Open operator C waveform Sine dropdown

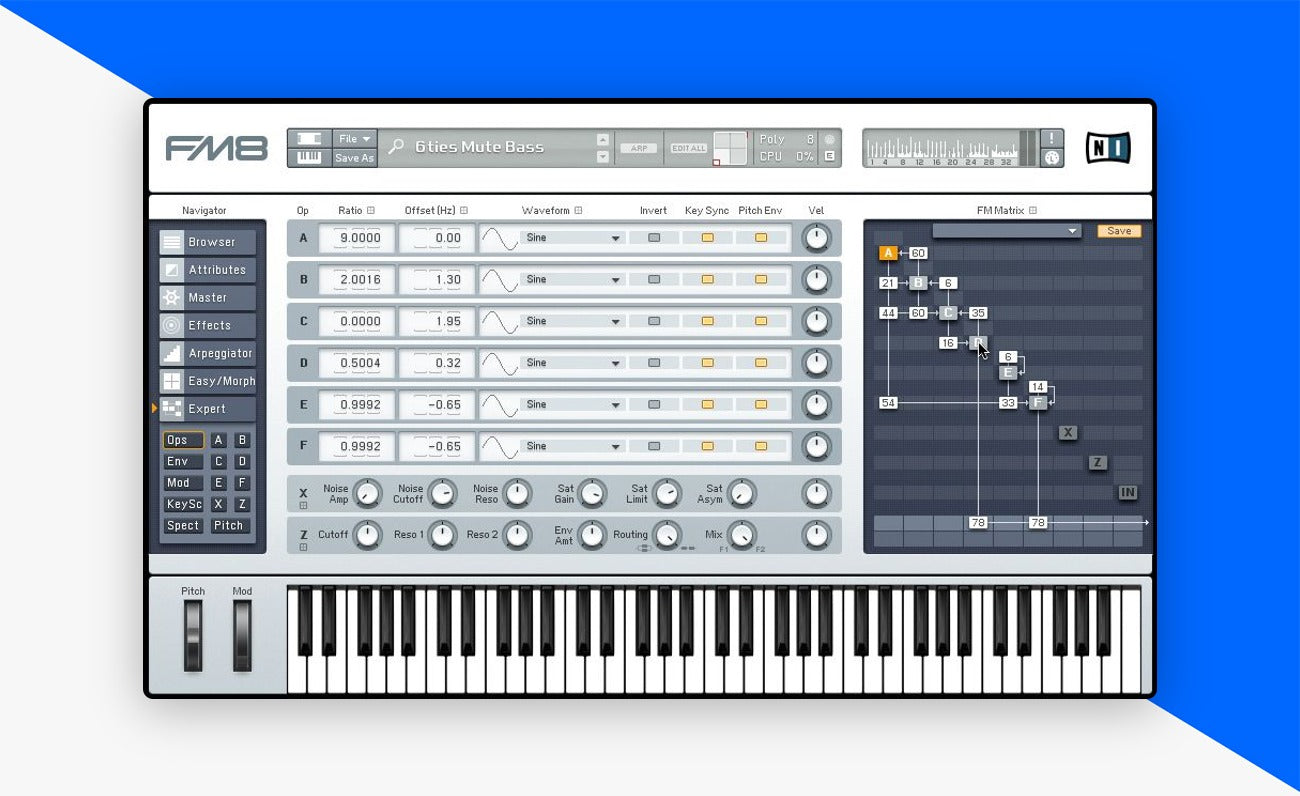[x=572, y=321]
